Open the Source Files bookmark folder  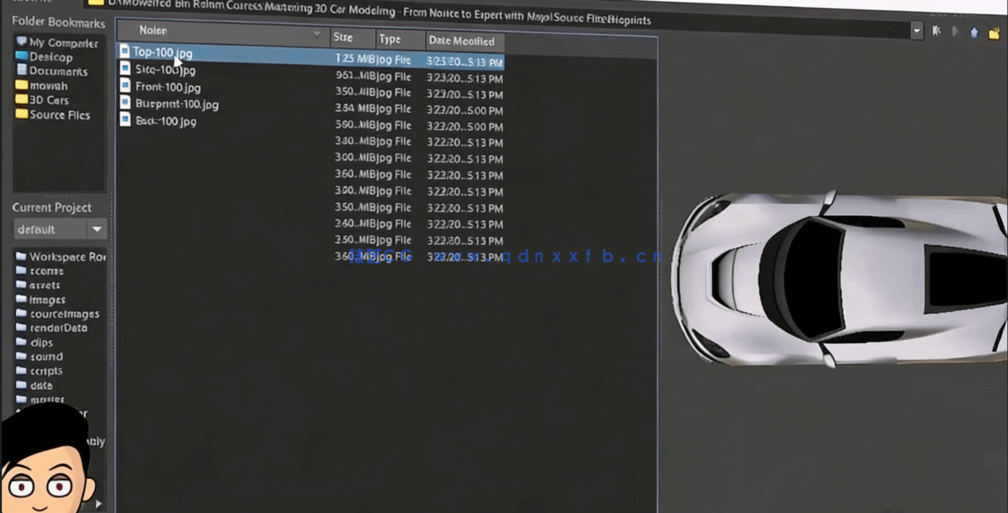point(59,115)
